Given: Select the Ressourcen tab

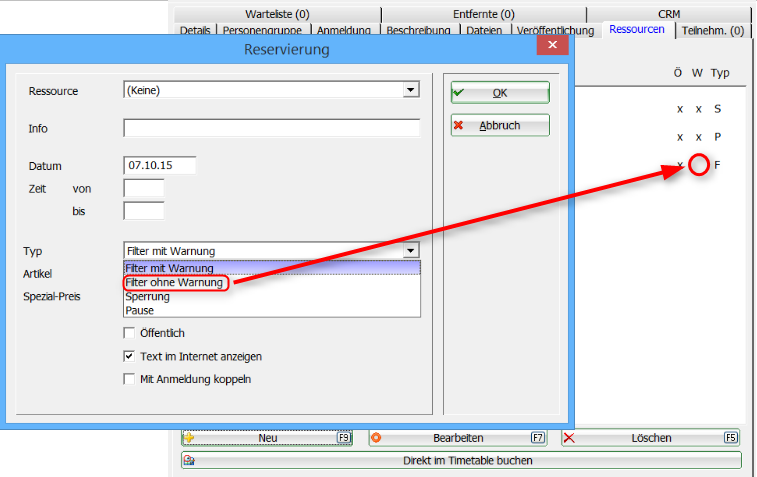Looking at the screenshot, I should point(637,29).
